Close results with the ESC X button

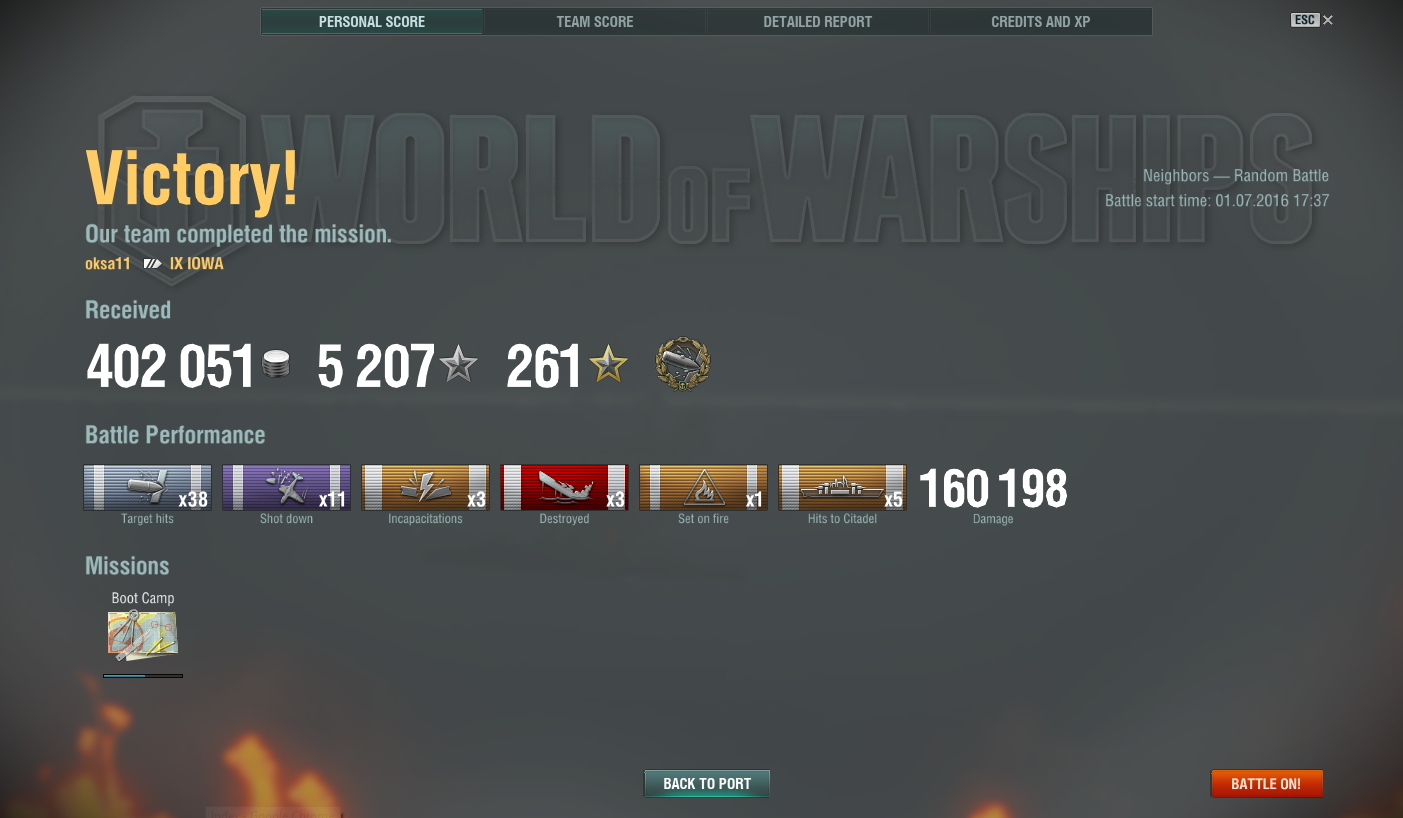pos(1312,20)
